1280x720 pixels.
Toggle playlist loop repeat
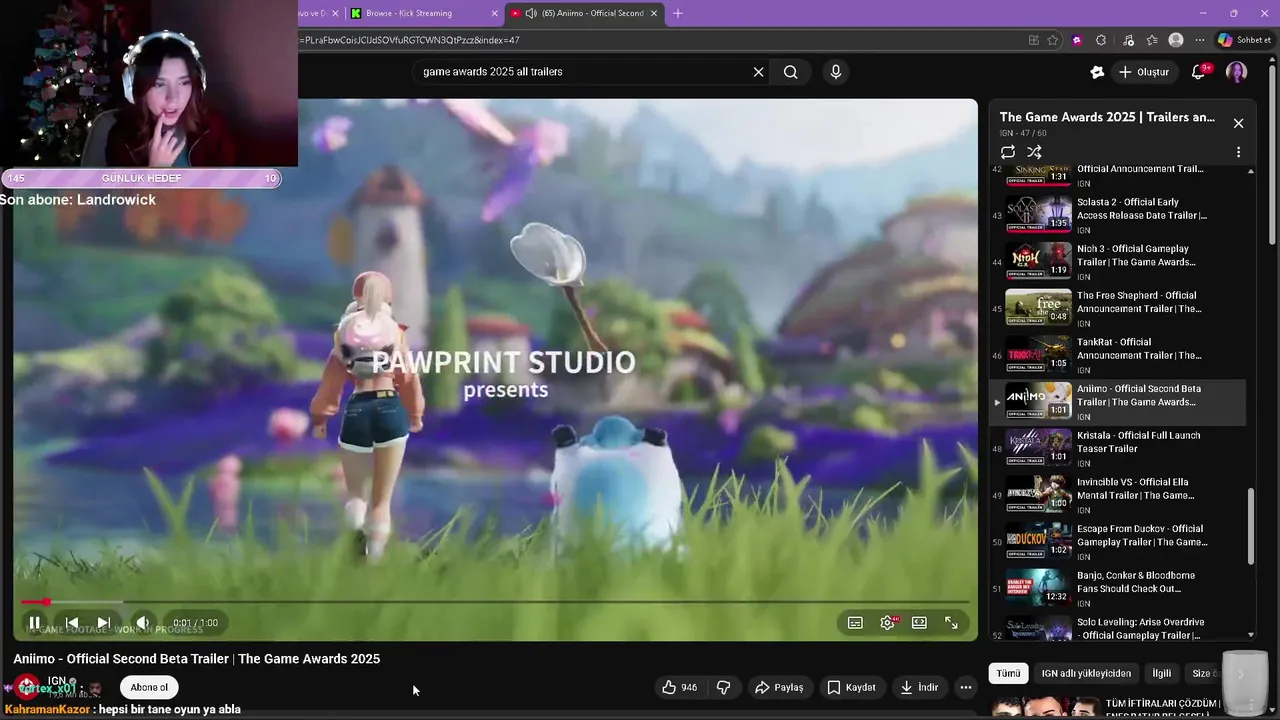pyautogui.click(x=1008, y=152)
